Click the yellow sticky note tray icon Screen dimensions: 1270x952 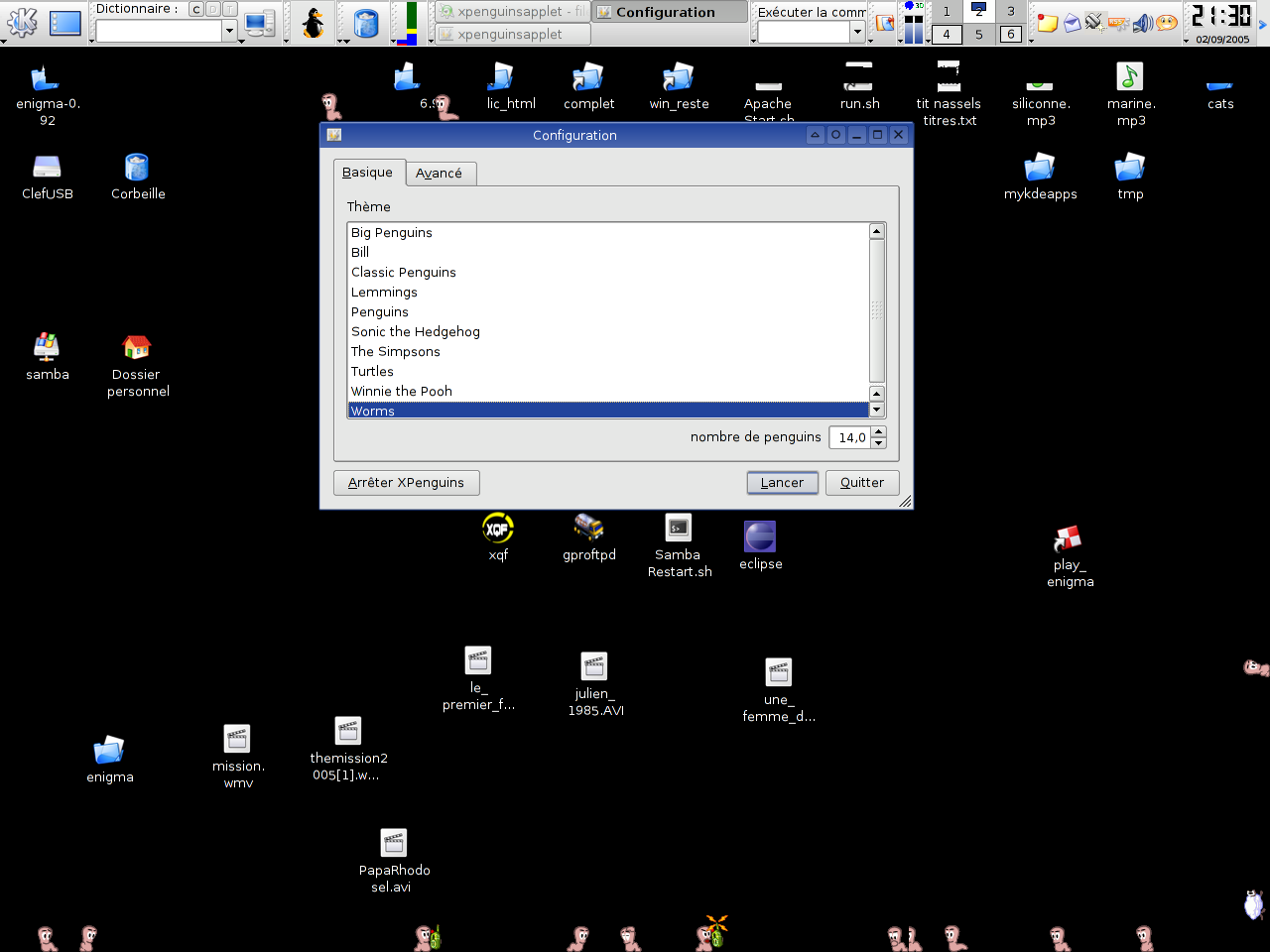(x=1047, y=22)
